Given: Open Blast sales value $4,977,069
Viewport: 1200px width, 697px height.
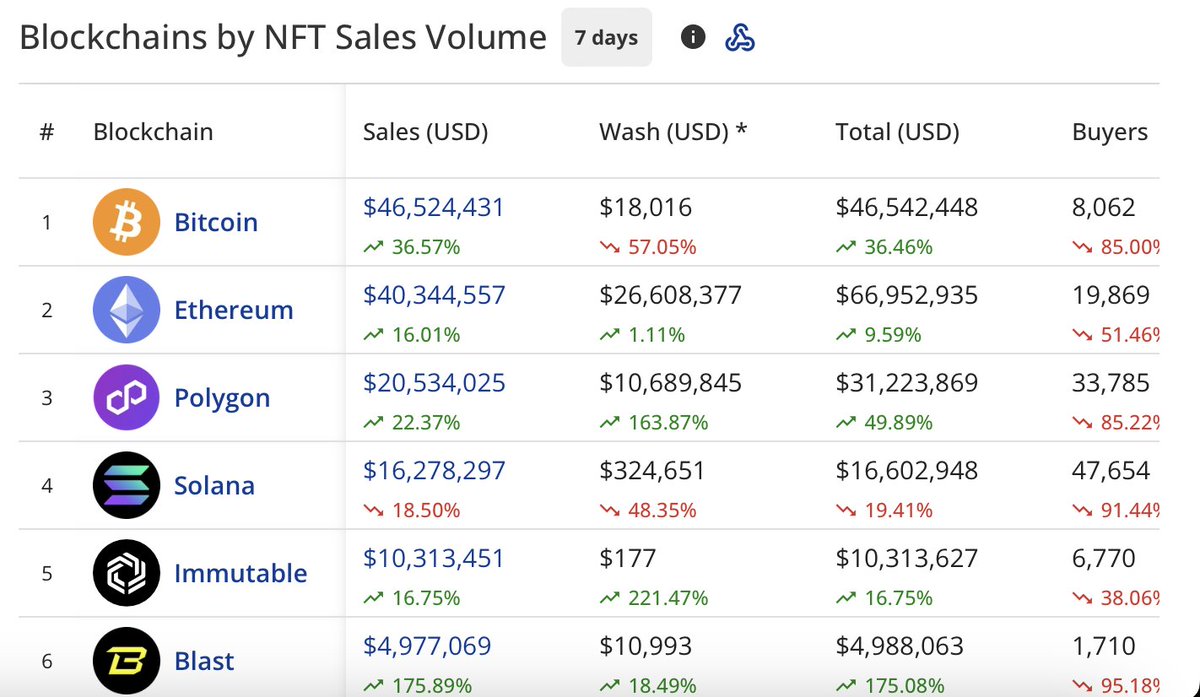Looking at the screenshot, I should pos(427,646).
